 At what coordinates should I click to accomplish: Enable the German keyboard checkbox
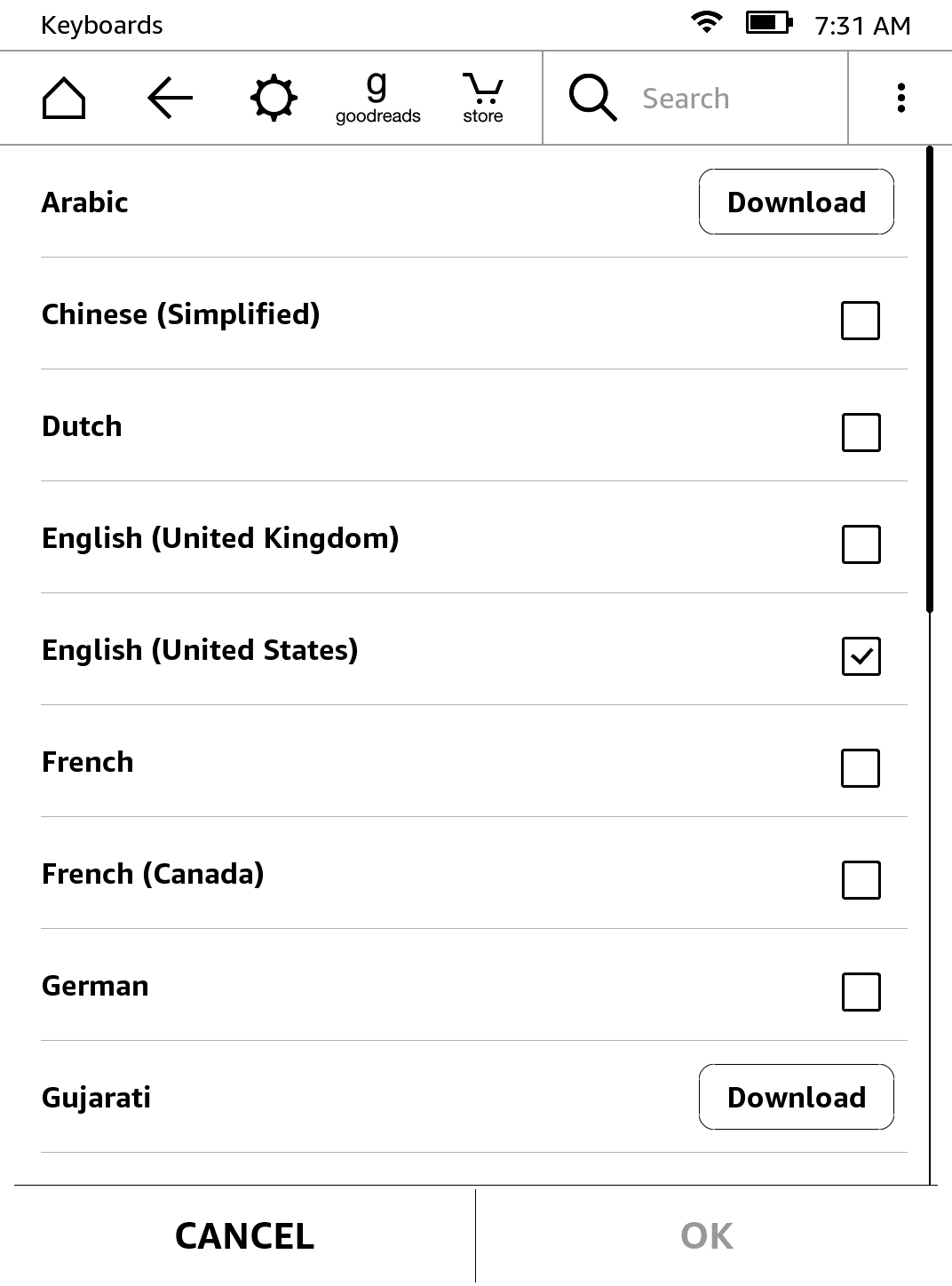(x=860, y=992)
